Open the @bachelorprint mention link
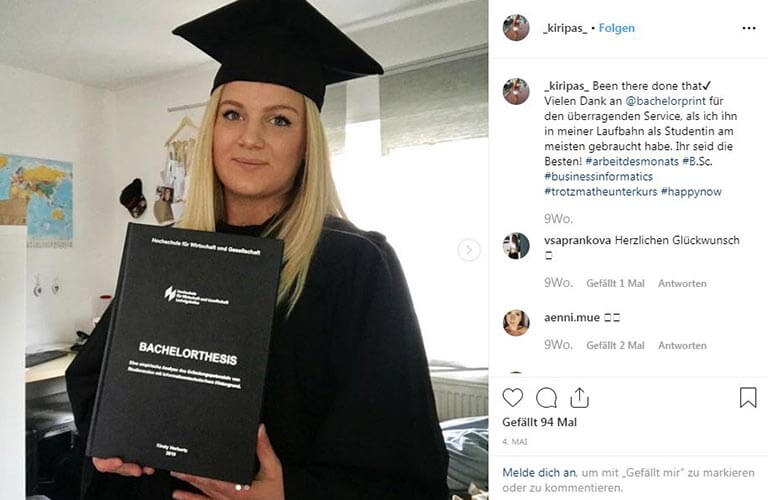This screenshot has width=768, height=500. pos(666,101)
